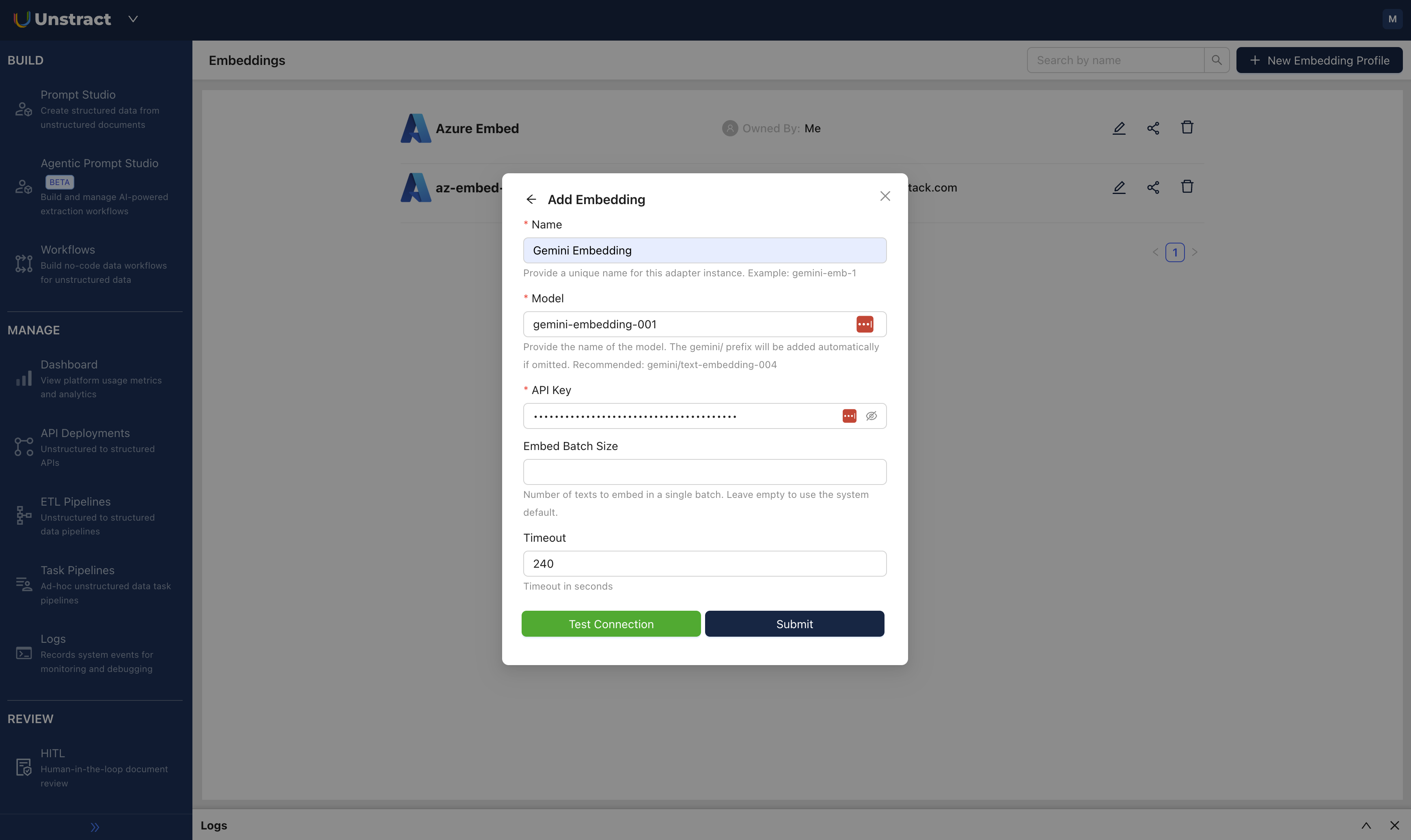Go to API Deployments in sidebar
Screen dimensions: 1411x840
coord(85,433)
